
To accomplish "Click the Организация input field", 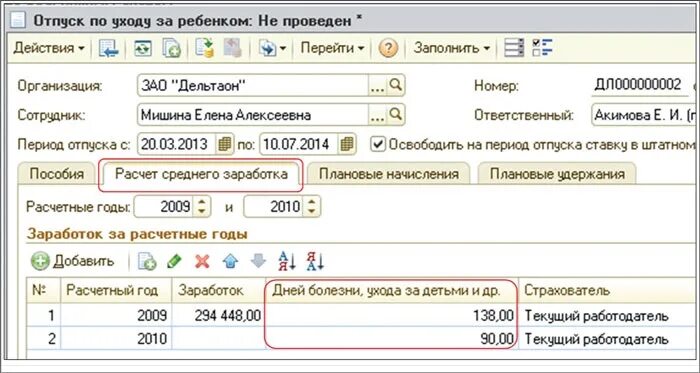I will click(x=253, y=86).
